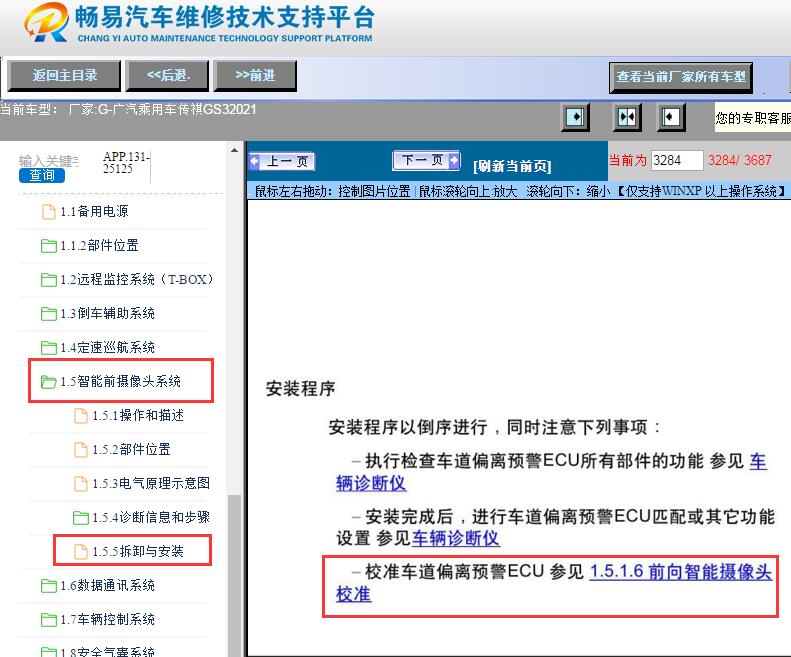Viewport: 791px width, 657px height.
Task: Click the page counter text 3284/ 3687
Action: (740, 160)
